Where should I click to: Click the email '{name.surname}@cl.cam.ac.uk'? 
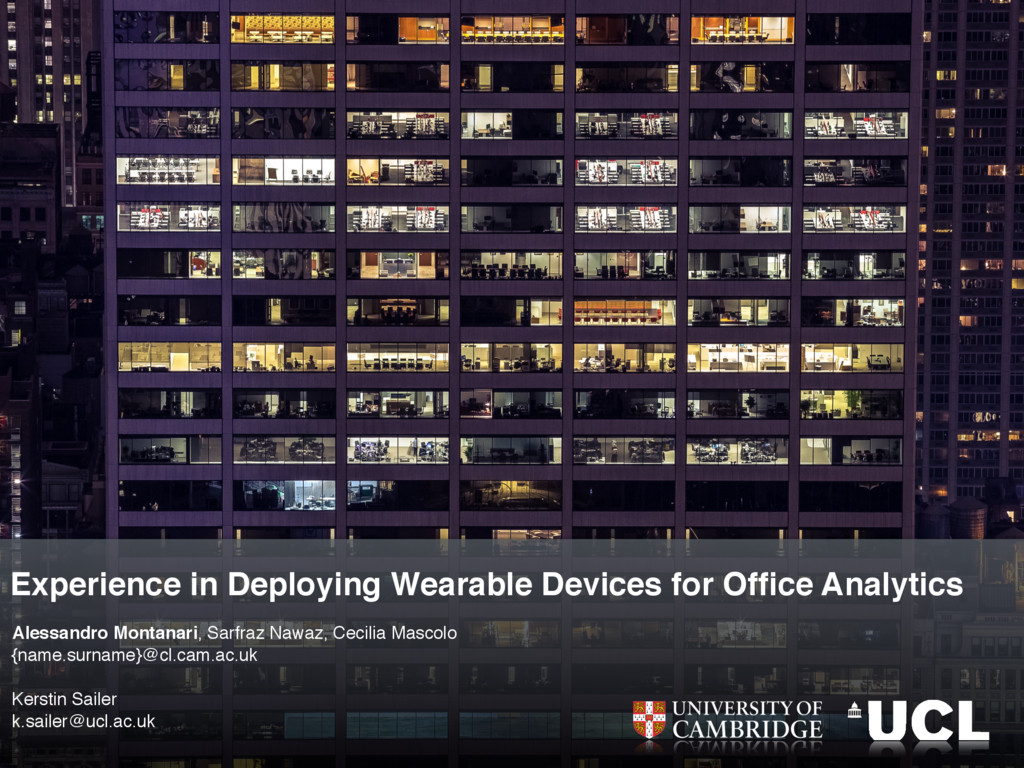(135, 655)
